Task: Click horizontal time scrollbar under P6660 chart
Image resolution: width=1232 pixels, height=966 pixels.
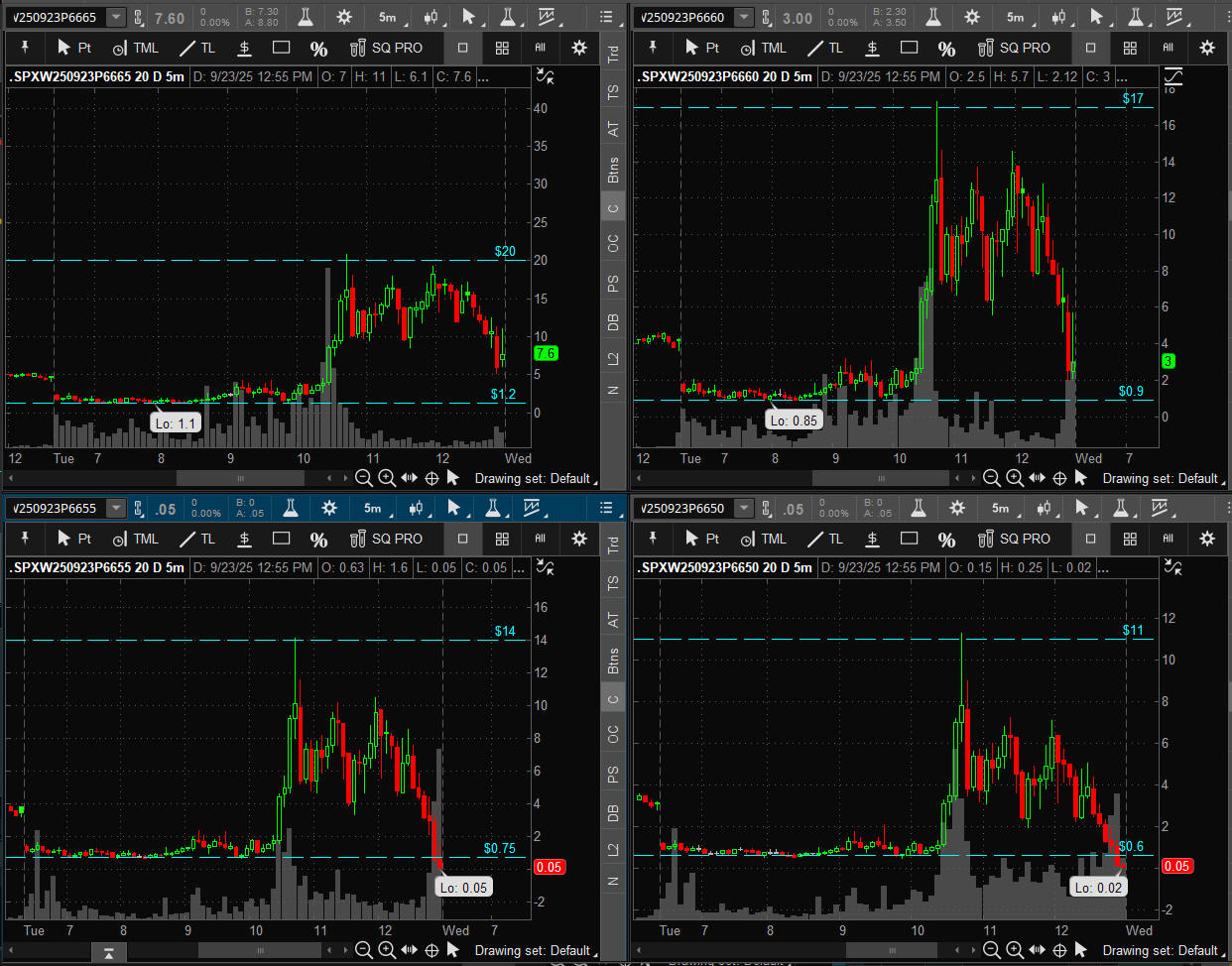Action: (881, 478)
